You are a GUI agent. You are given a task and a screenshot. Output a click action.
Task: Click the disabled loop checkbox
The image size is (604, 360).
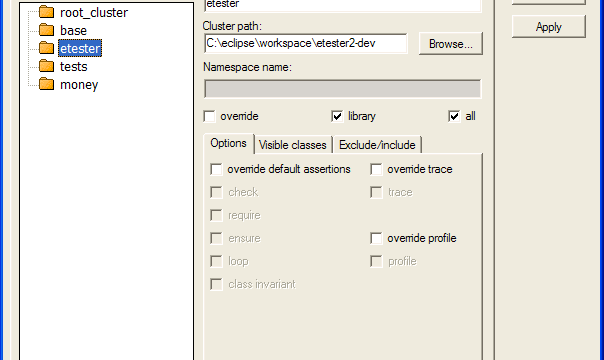tap(216, 261)
